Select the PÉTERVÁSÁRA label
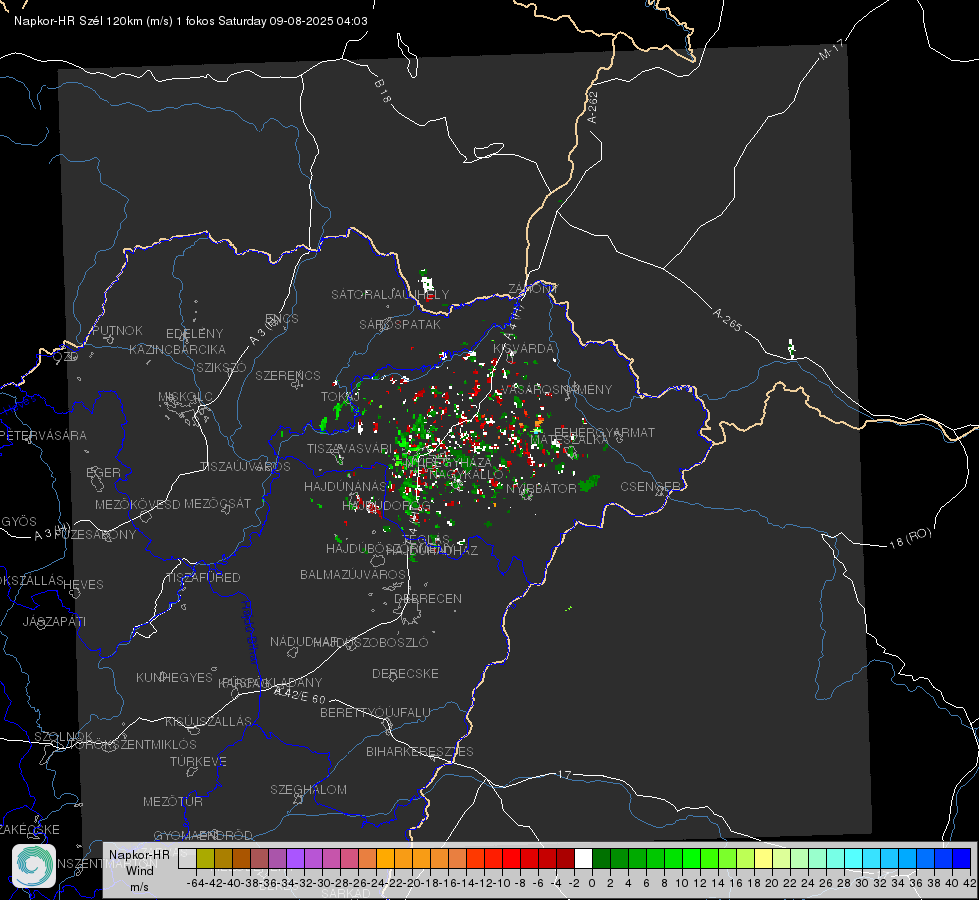Image resolution: width=979 pixels, height=900 pixels. 43,435
